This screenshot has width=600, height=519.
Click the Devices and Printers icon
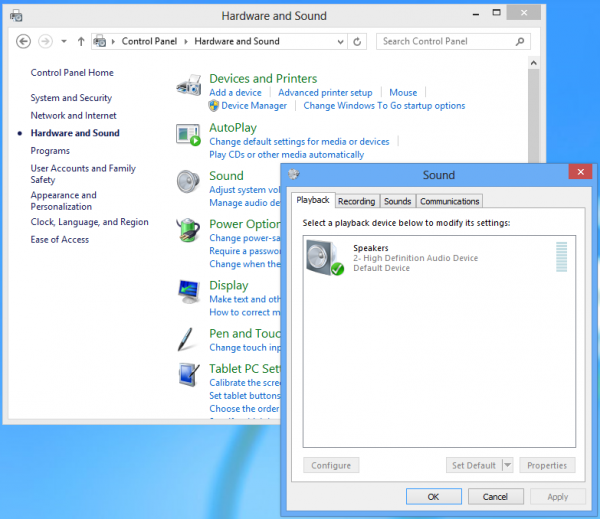tap(188, 87)
